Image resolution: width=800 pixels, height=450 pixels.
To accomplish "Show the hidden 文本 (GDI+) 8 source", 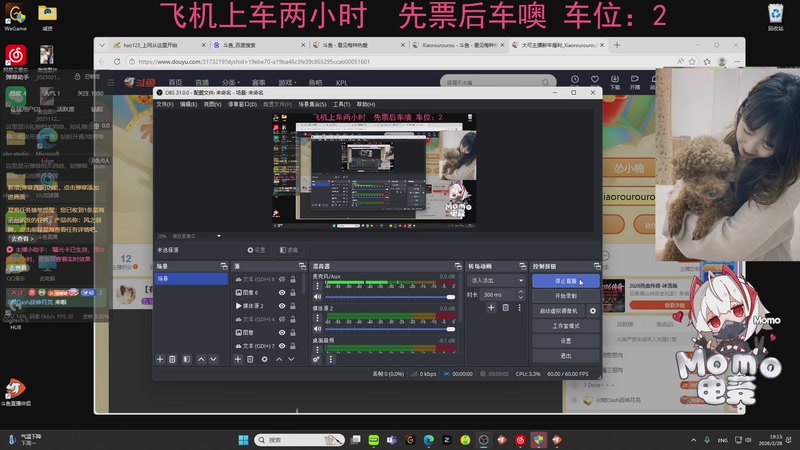I will pos(282,279).
